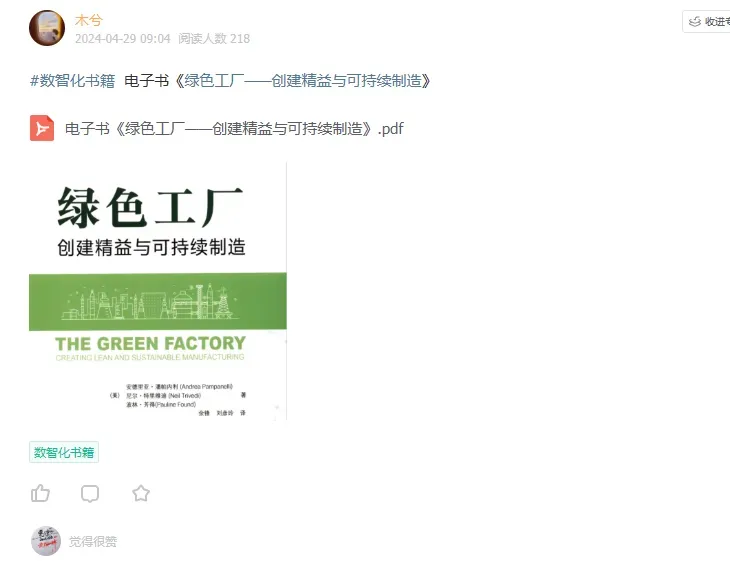Click the 收进专栏 collect icon

[x=695, y=21]
